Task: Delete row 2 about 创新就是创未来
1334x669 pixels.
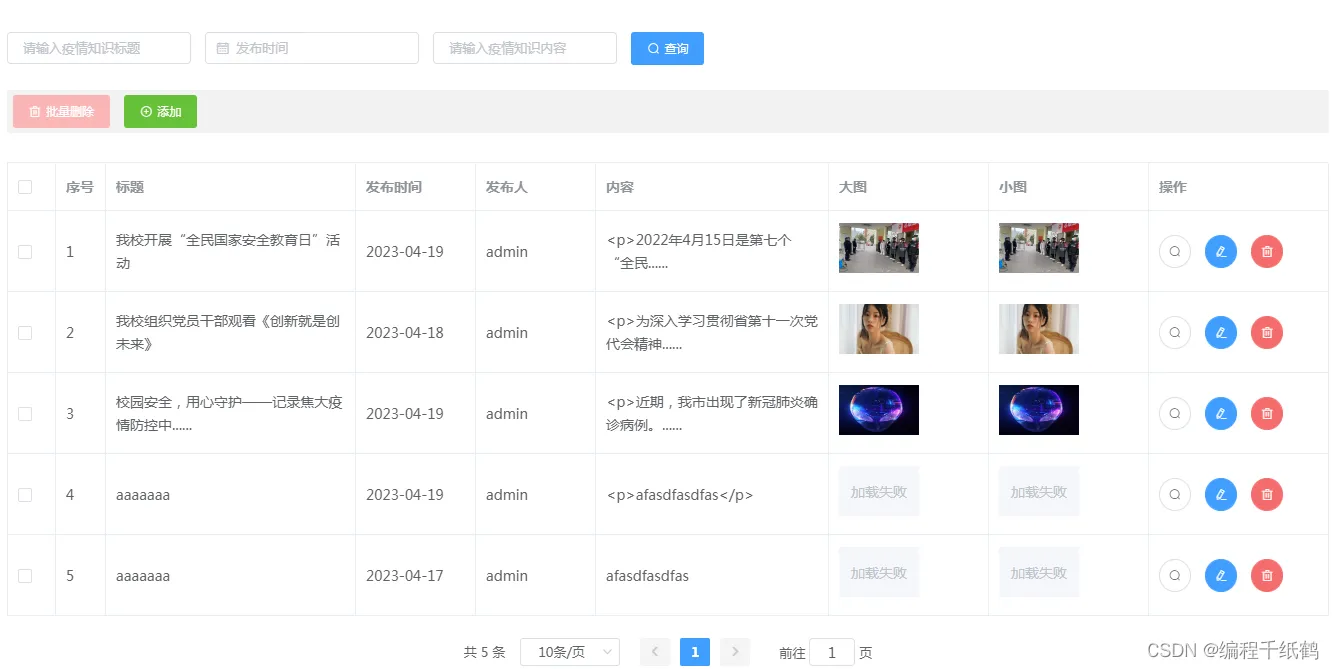Action: 1266,333
